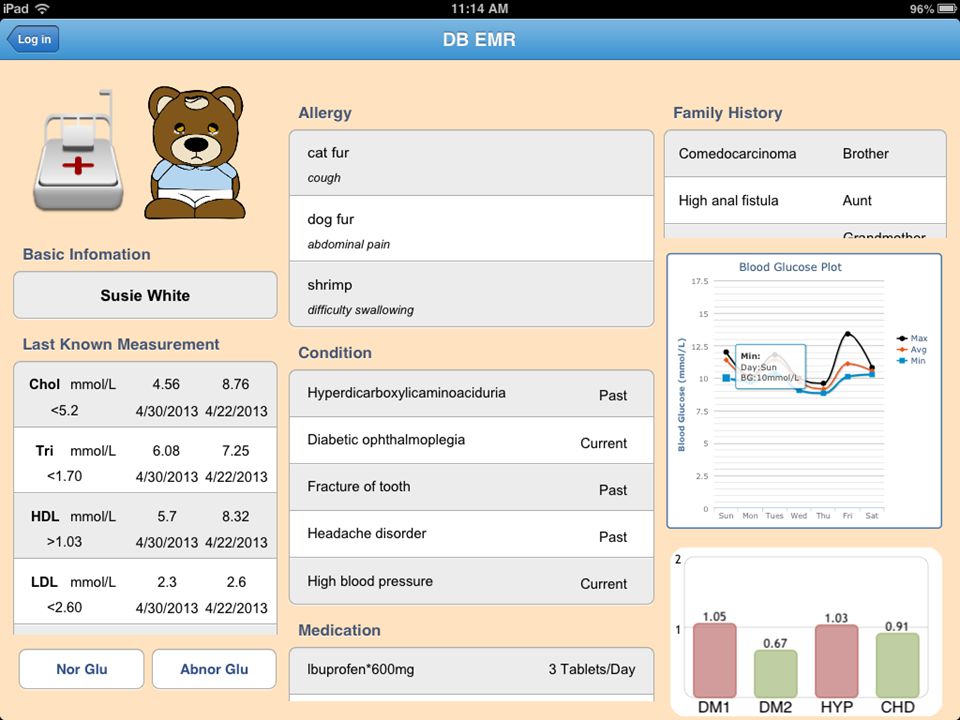Click the 8.76 cholesterol value
Screen dimensions: 960x720
tap(236, 384)
